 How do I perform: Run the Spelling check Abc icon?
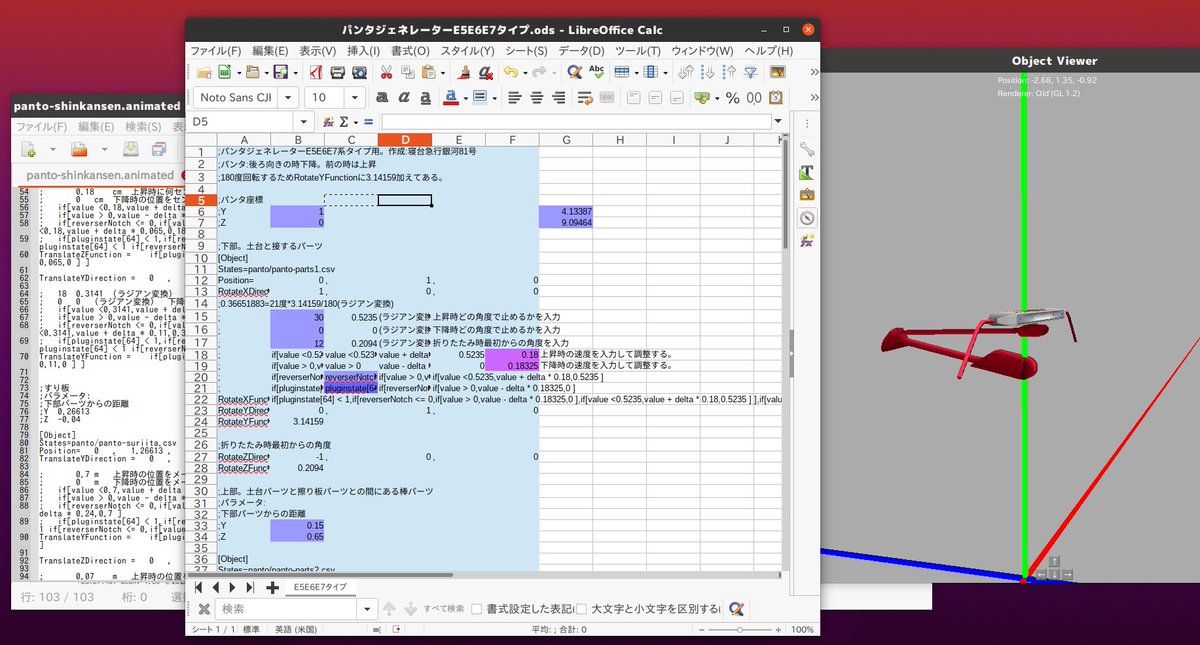tap(597, 72)
